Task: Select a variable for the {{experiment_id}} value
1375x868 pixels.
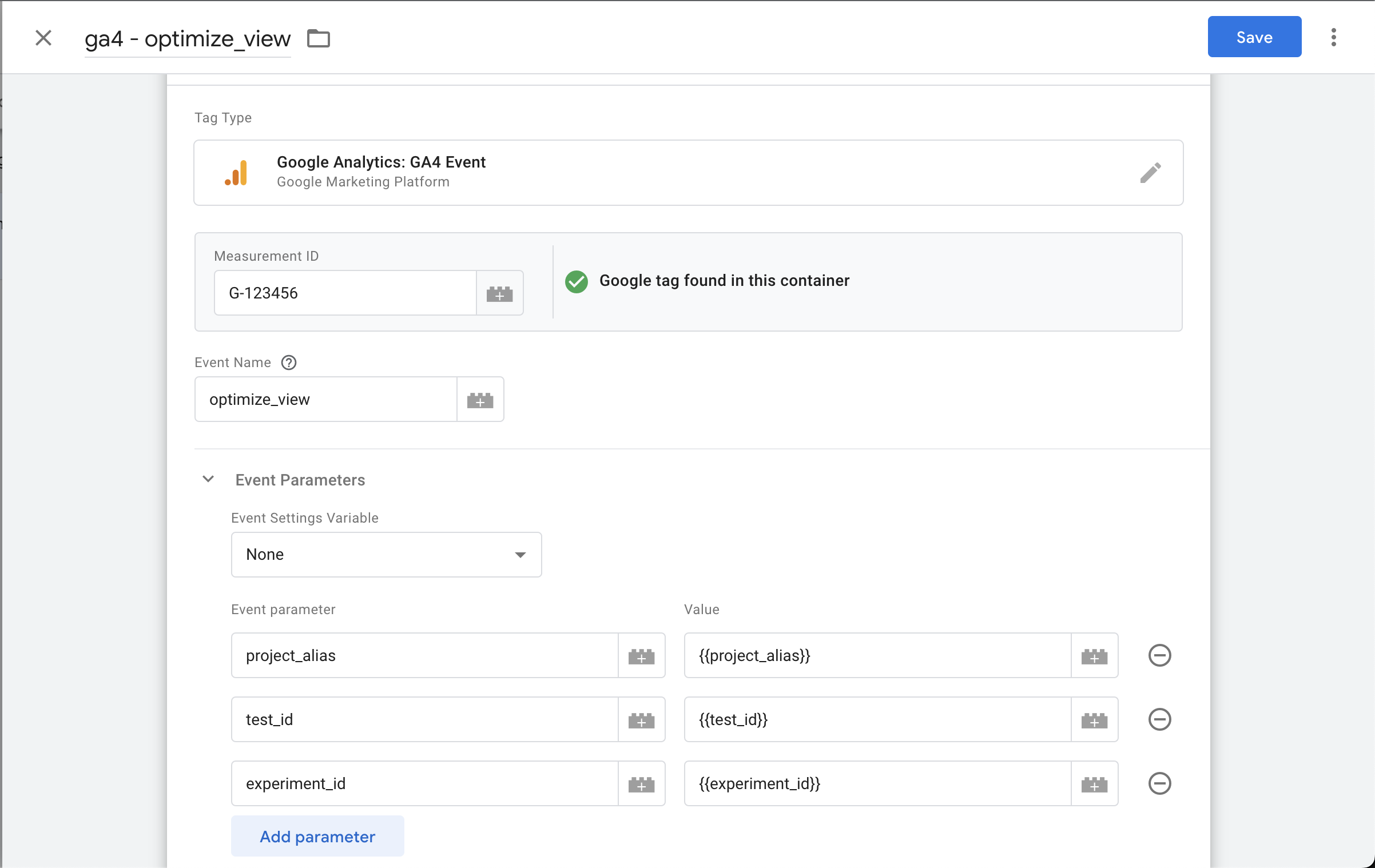Action: 1094,783
